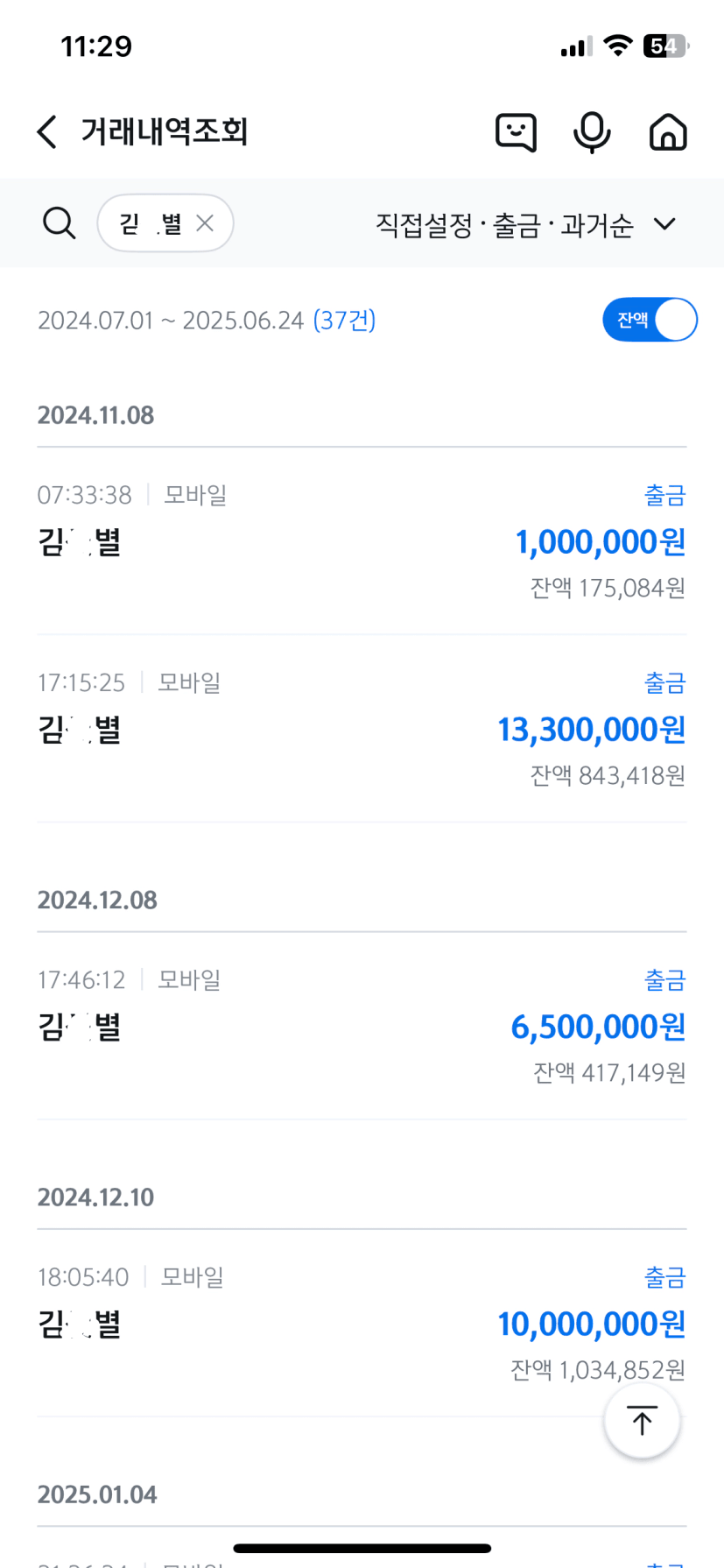724x1568 pixels.
Task: Toggle the 잔액 balance switch
Action: click(650, 320)
